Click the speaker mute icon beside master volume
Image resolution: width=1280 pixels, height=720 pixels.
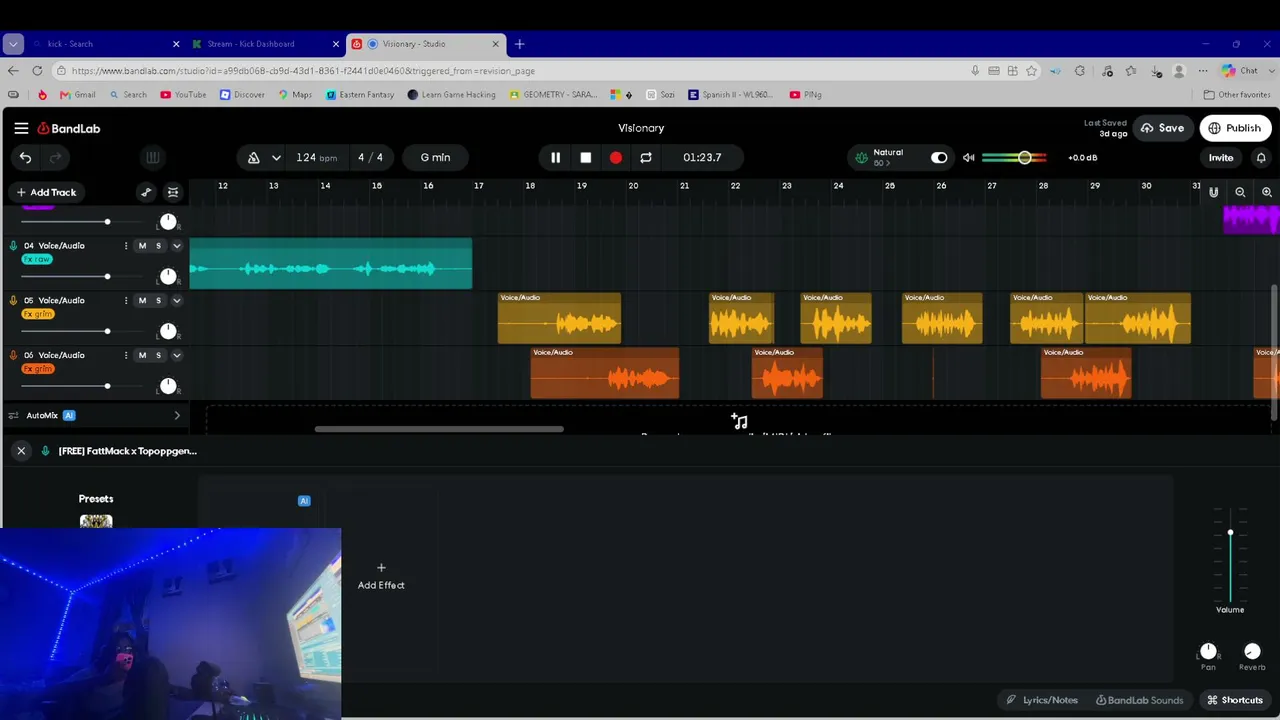click(x=968, y=157)
